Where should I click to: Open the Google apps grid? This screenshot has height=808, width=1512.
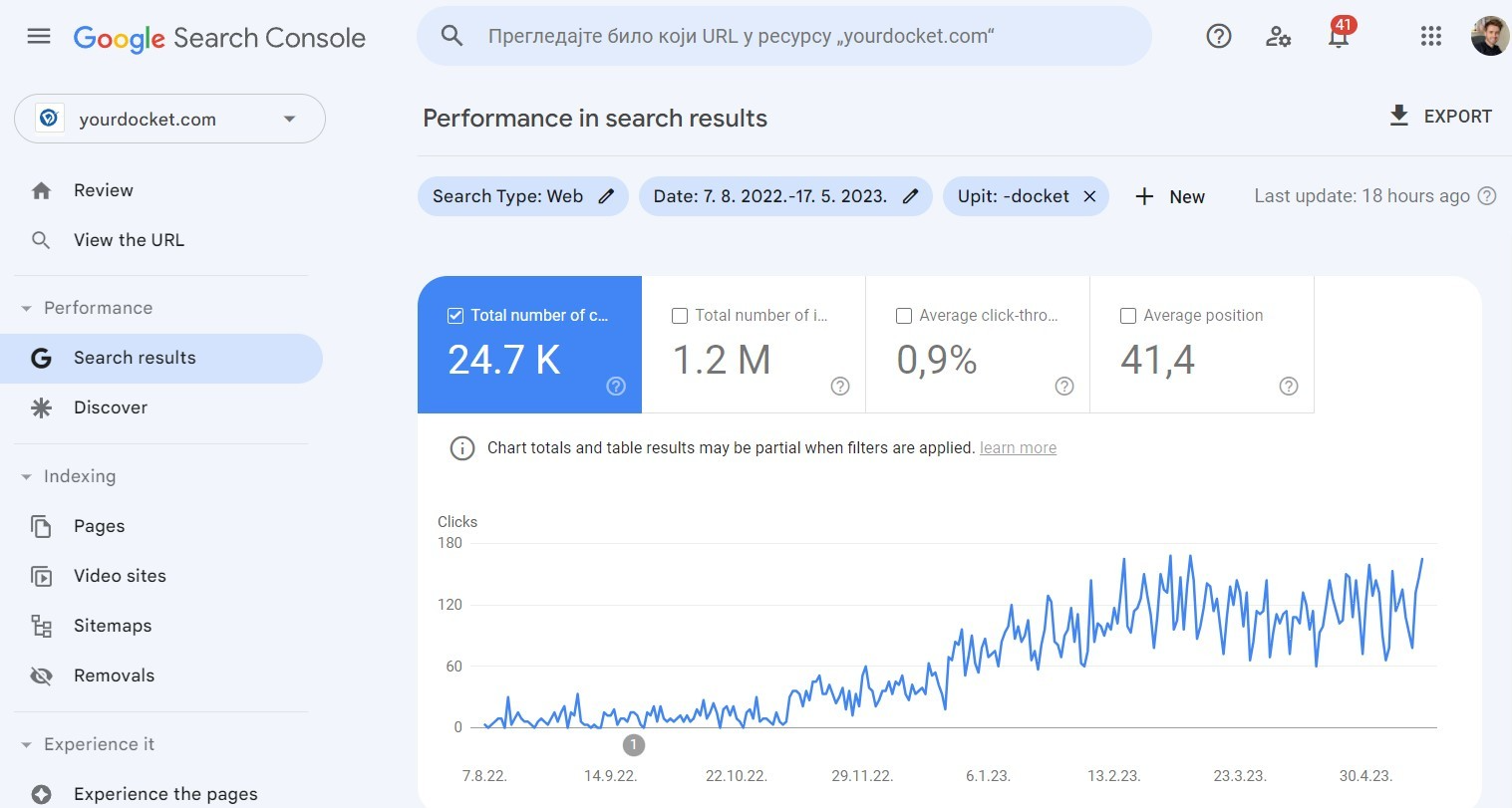(x=1431, y=37)
